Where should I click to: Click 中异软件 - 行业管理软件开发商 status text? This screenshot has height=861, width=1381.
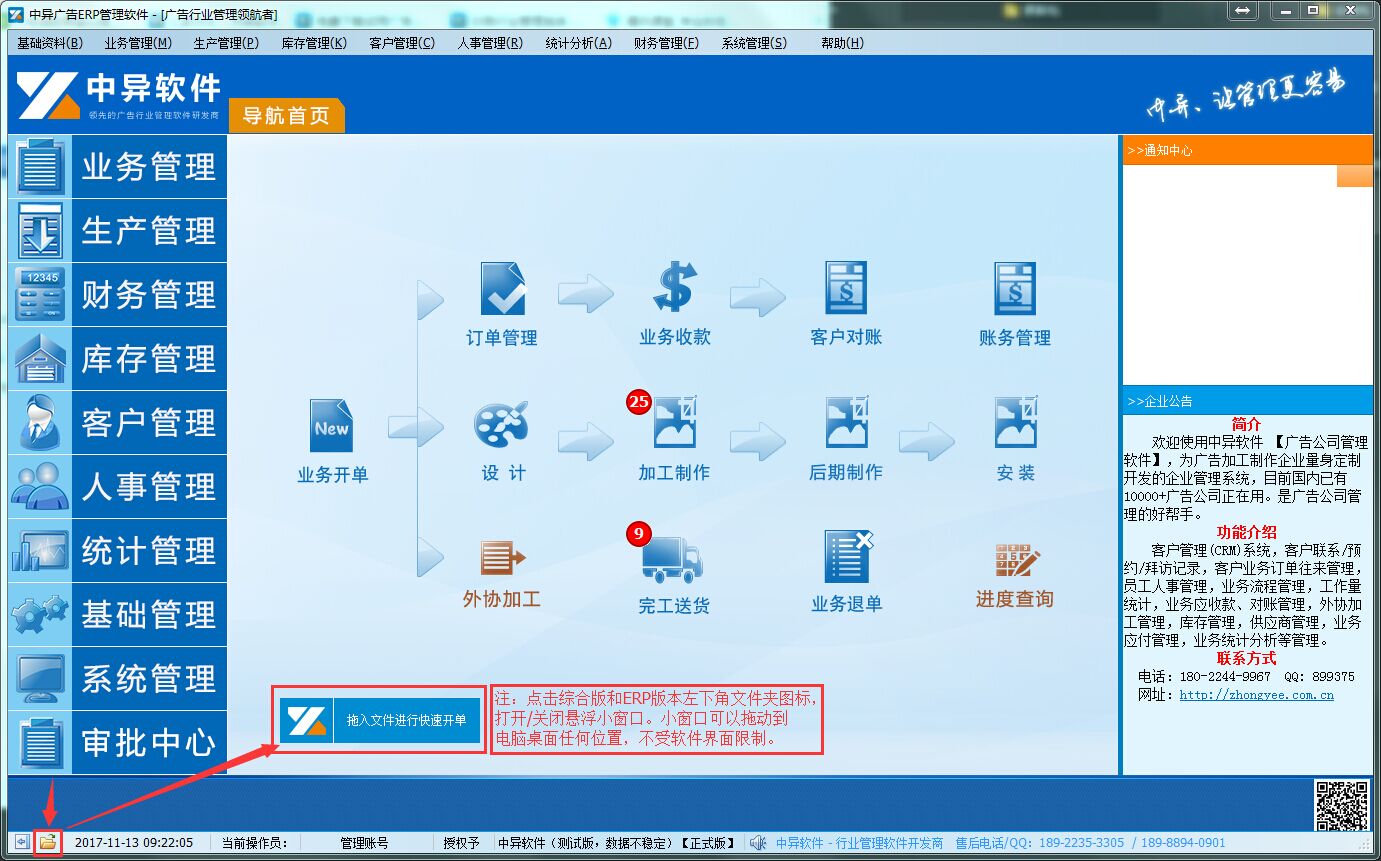tap(859, 843)
